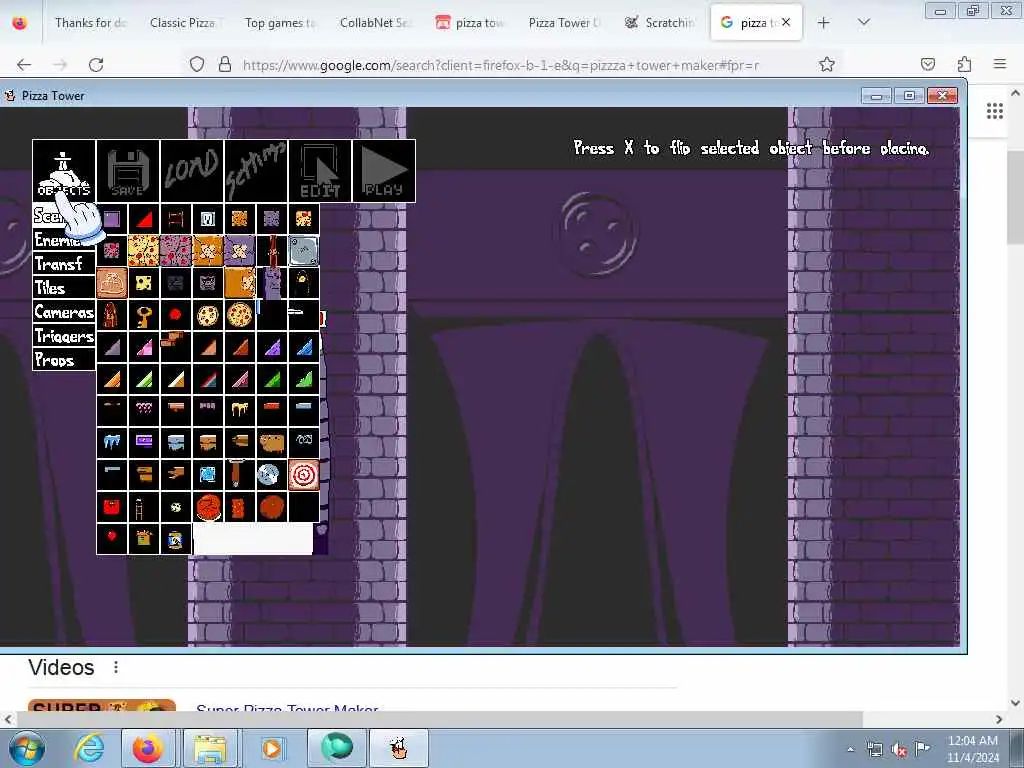Pick the electrical outlet block object

click(208, 219)
